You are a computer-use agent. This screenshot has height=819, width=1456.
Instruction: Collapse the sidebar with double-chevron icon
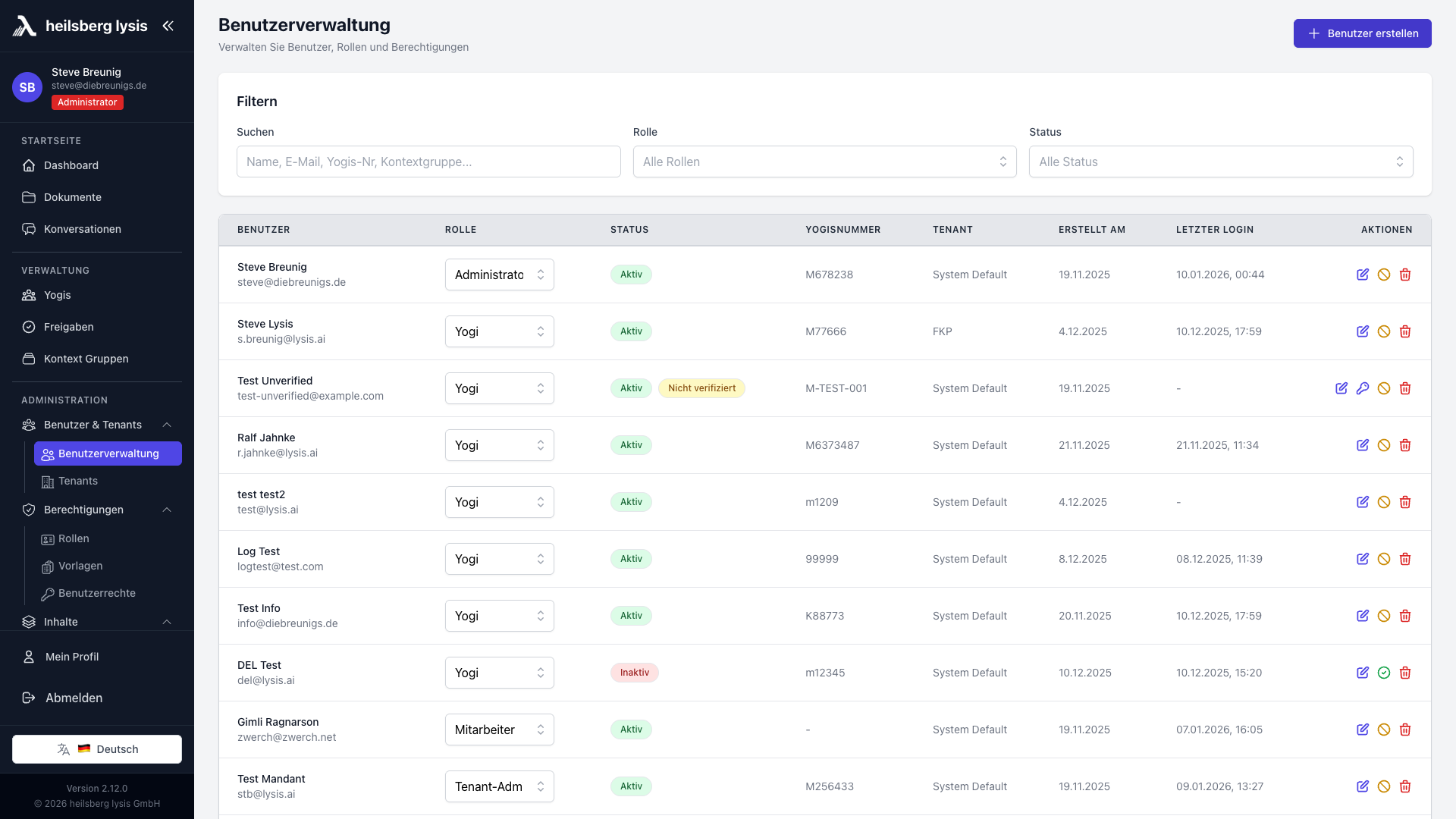pos(168,26)
